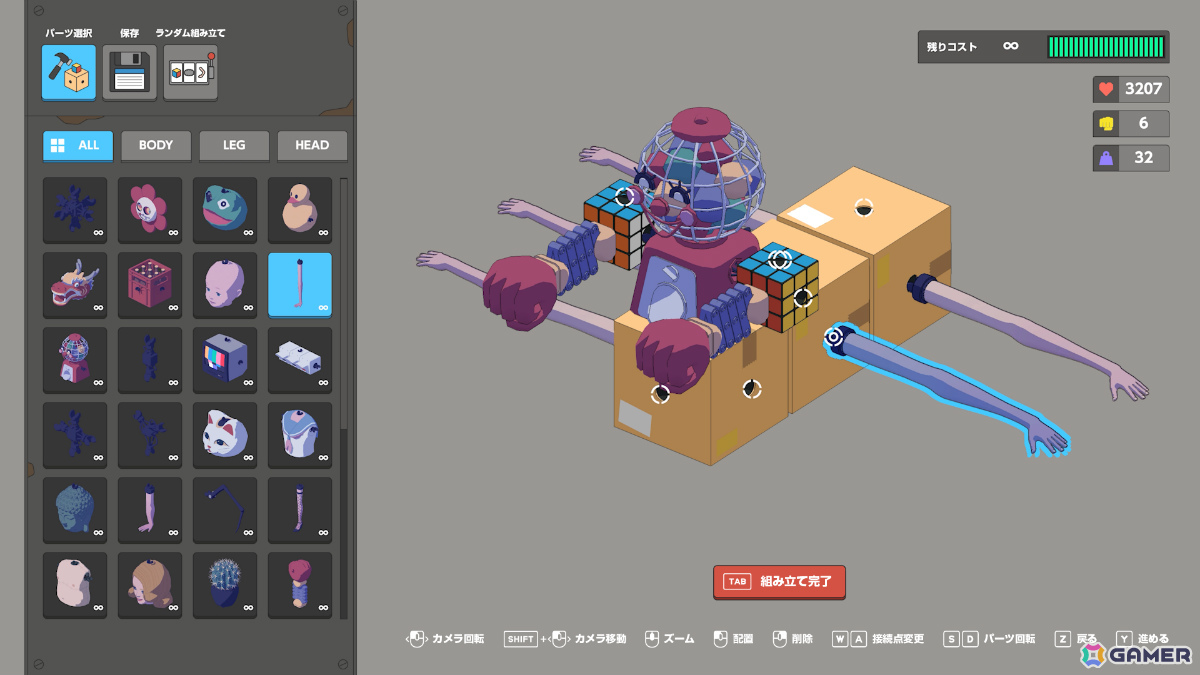Pick the pale mannequin torso part
The image size is (1200, 675).
pos(75,585)
